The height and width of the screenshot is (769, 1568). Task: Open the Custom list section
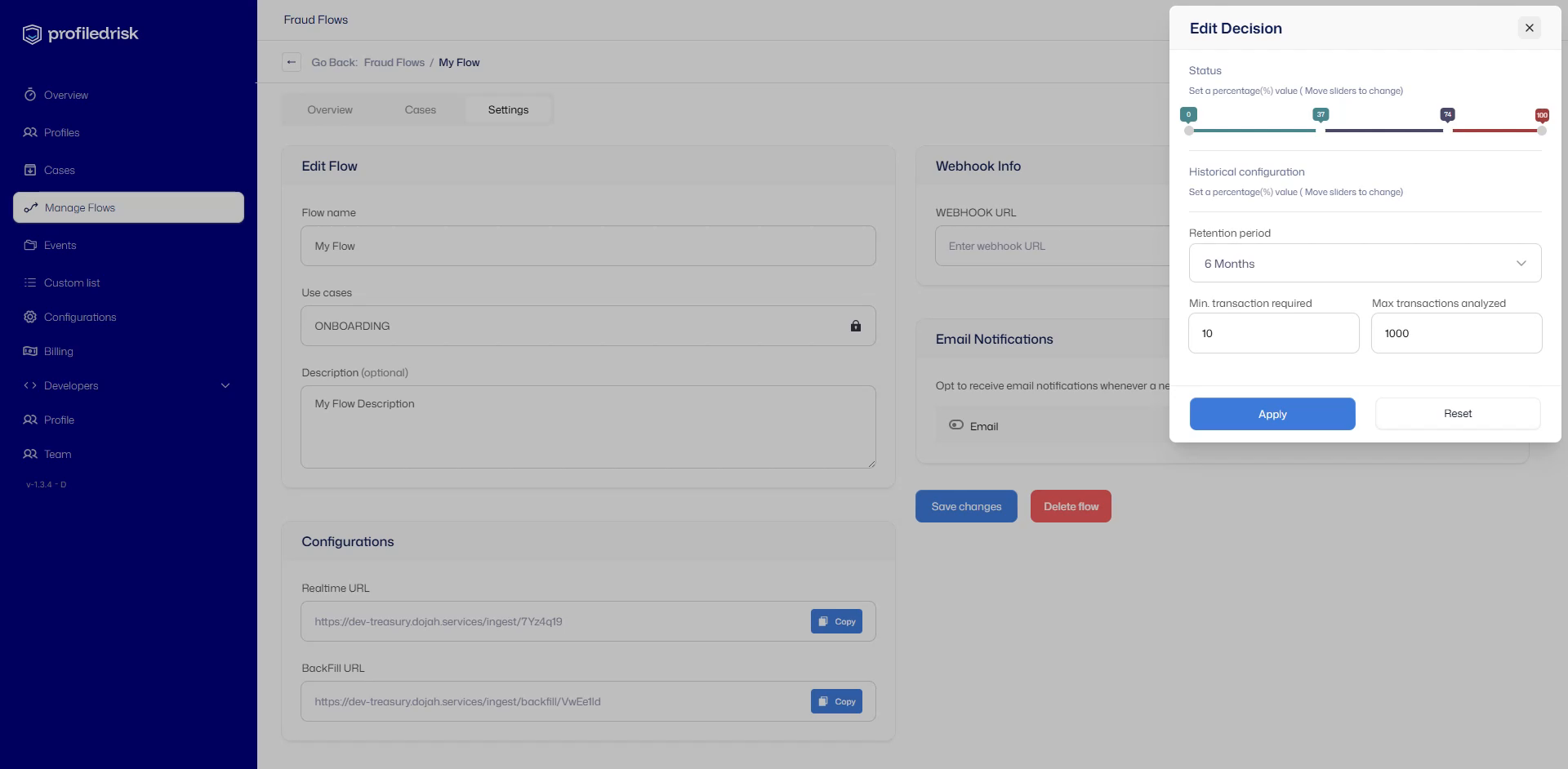tap(29, 282)
